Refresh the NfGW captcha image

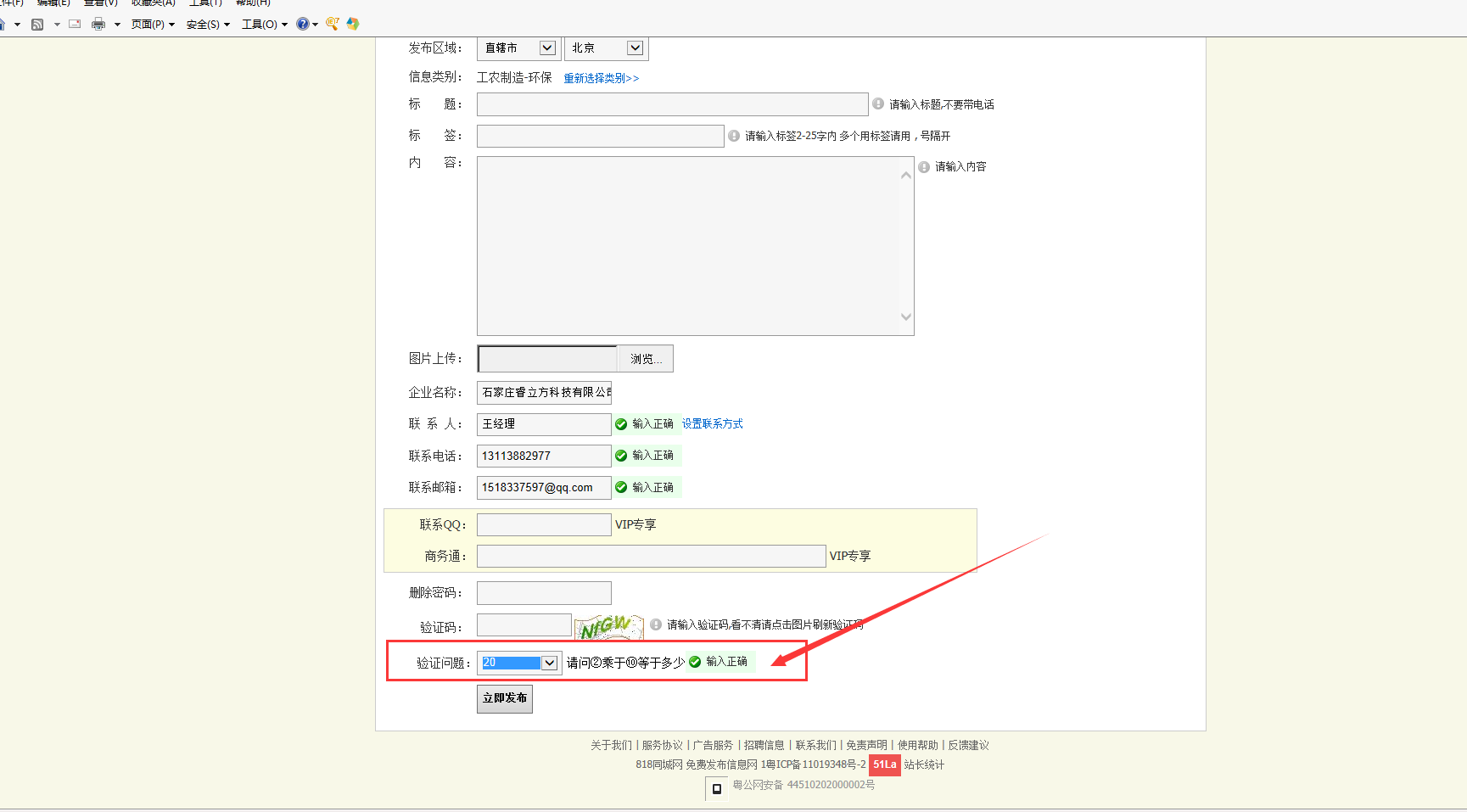608,628
